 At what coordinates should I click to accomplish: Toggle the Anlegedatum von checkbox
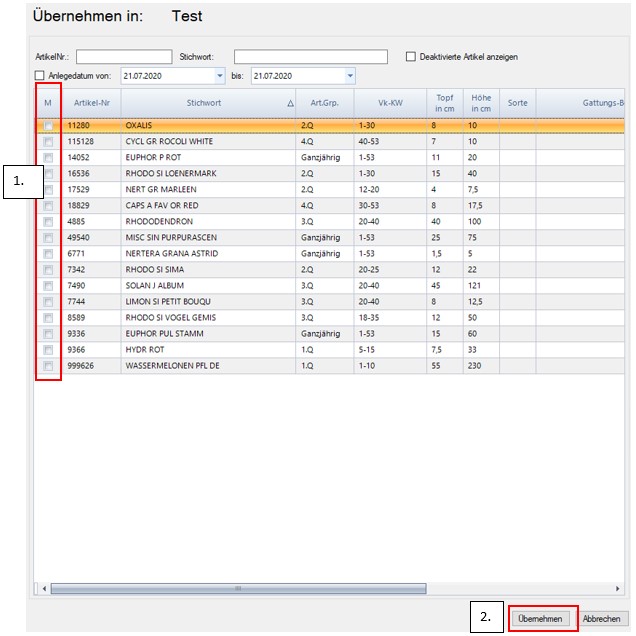(x=40, y=76)
